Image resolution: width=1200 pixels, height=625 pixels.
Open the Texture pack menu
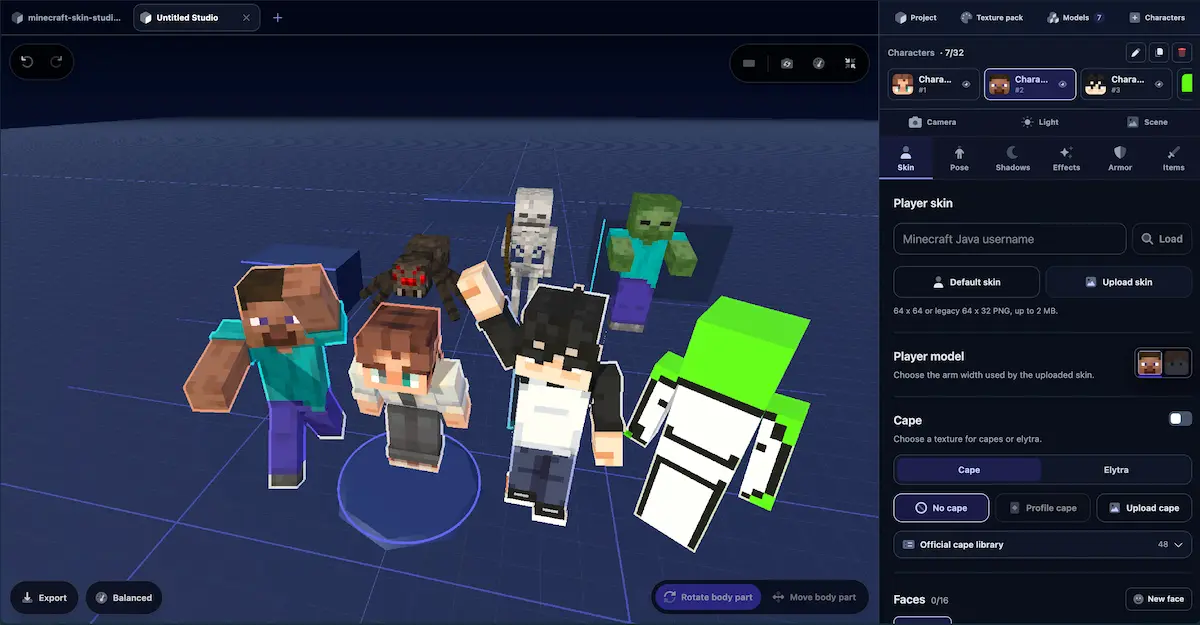(x=994, y=17)
